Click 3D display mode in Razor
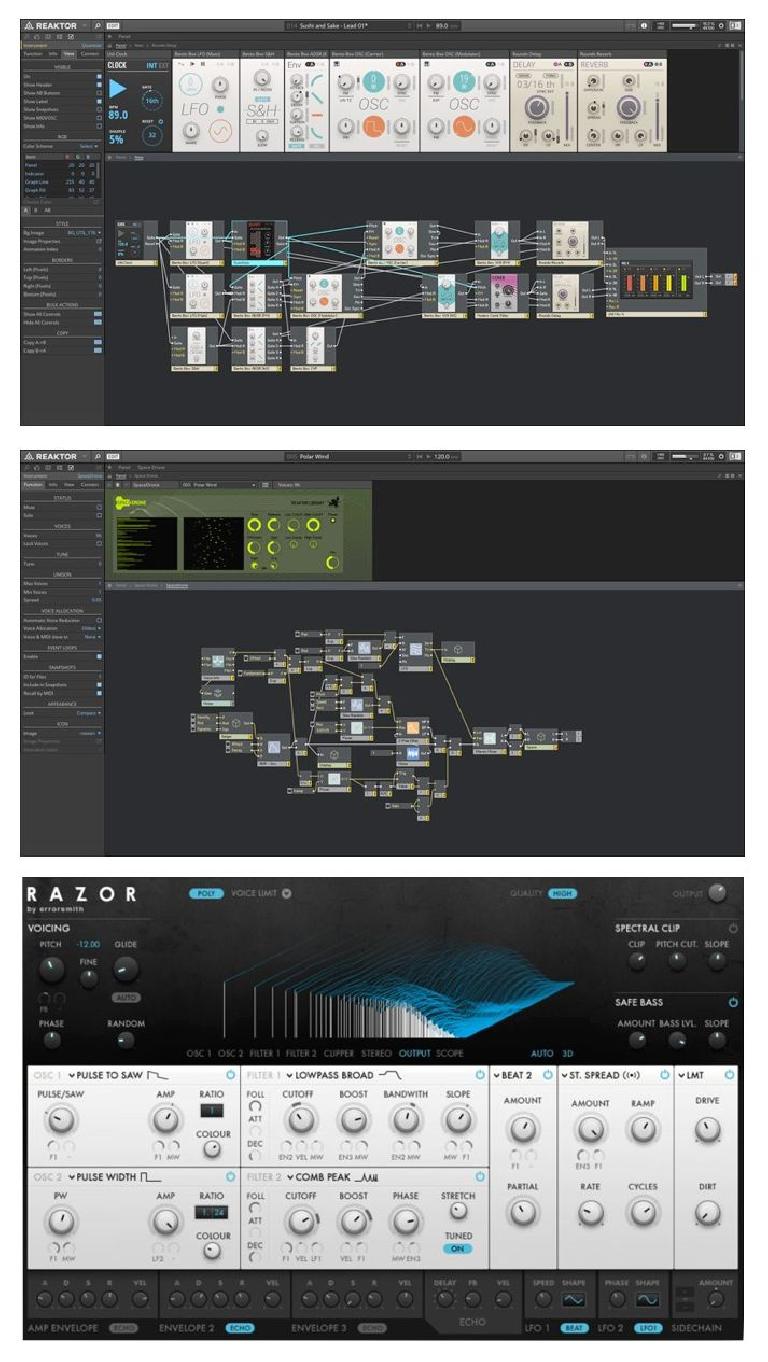 [568, 1053]
